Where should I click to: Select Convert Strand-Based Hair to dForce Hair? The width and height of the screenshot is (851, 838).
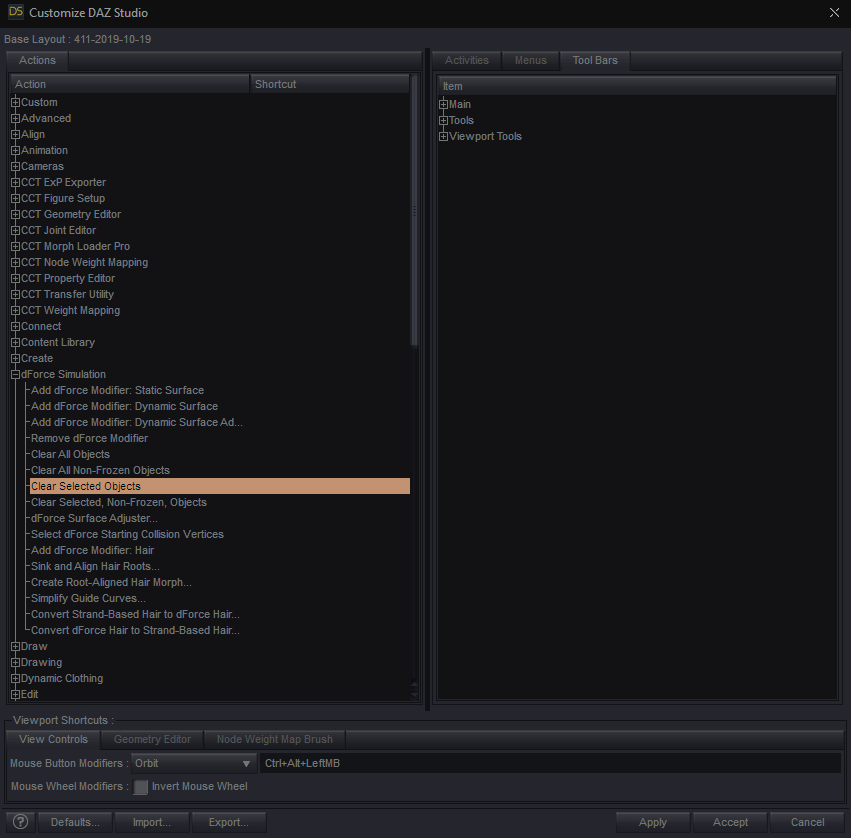click(135, 614)
